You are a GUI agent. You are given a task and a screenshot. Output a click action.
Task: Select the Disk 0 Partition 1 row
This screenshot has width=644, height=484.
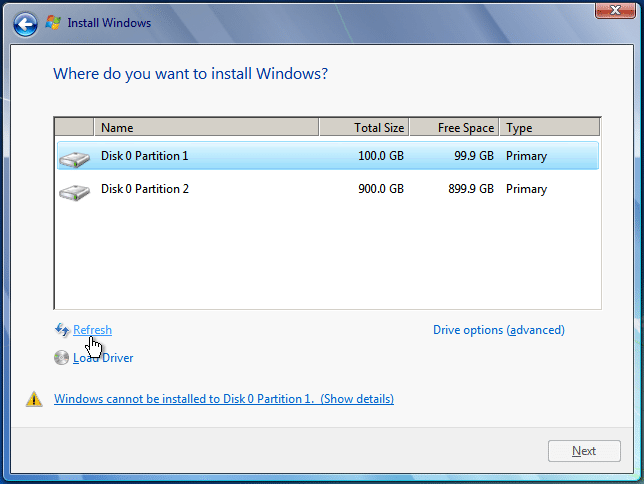coord(328,156)
